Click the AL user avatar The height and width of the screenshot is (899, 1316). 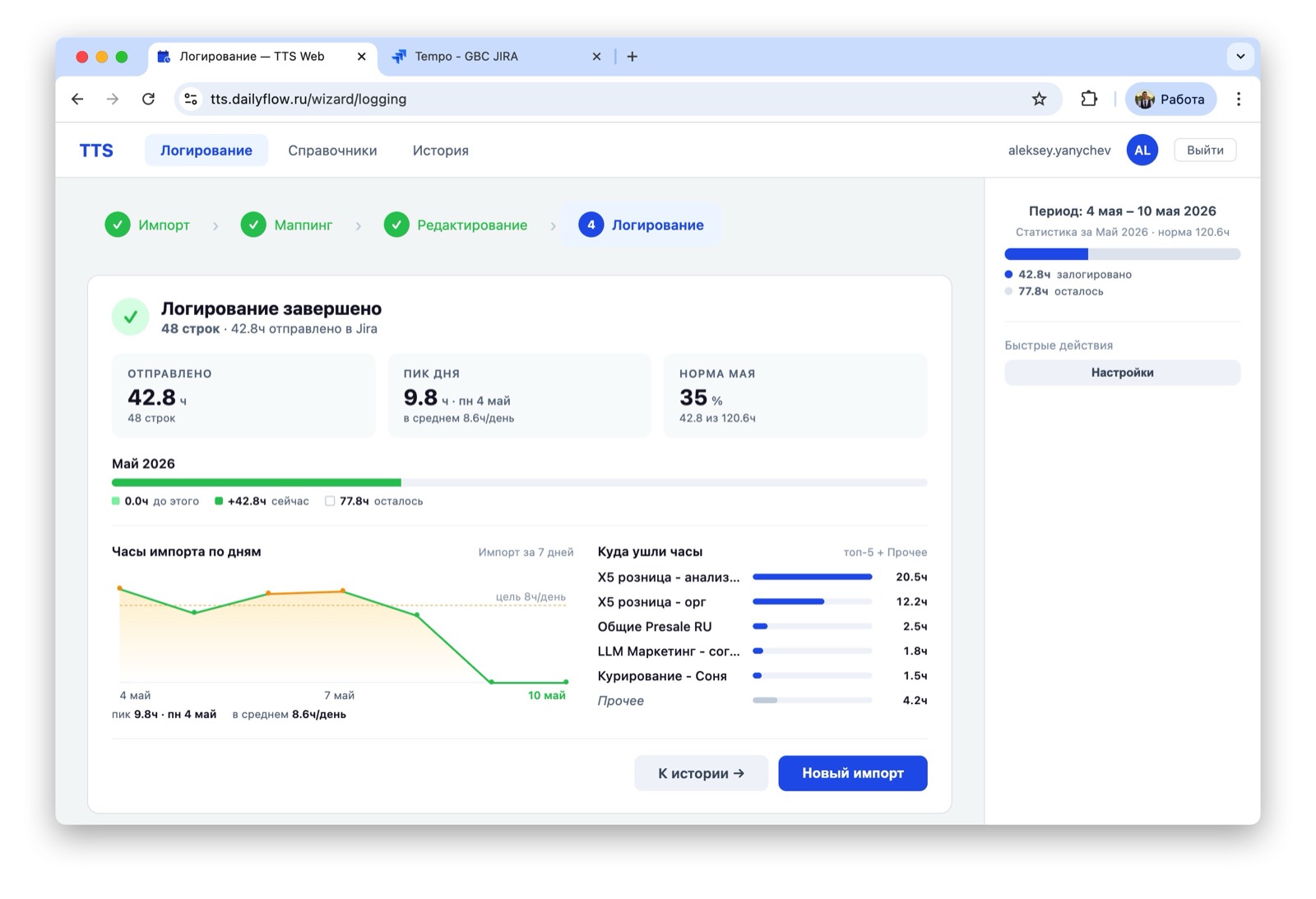pos(1142,150)
